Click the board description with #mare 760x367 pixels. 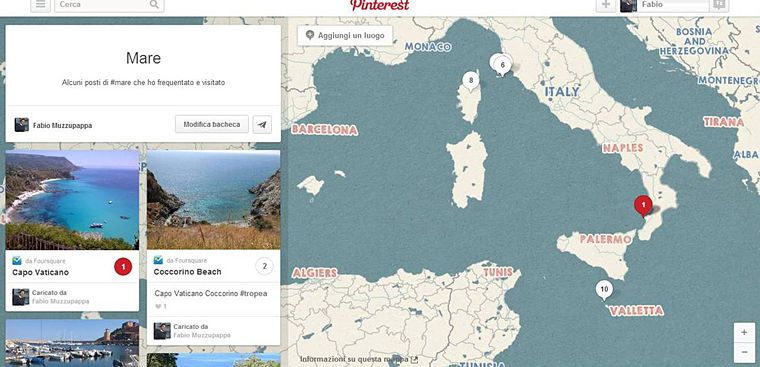143,83
